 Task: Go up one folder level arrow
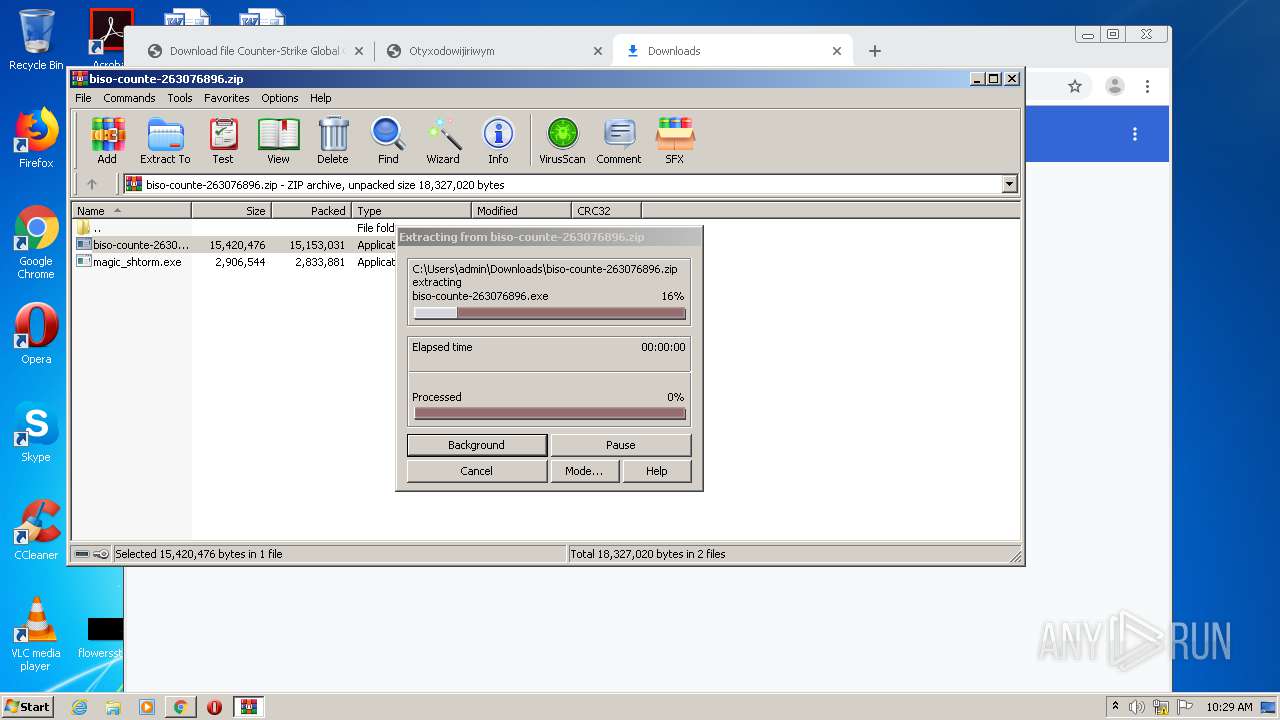(x=92, y=184)
